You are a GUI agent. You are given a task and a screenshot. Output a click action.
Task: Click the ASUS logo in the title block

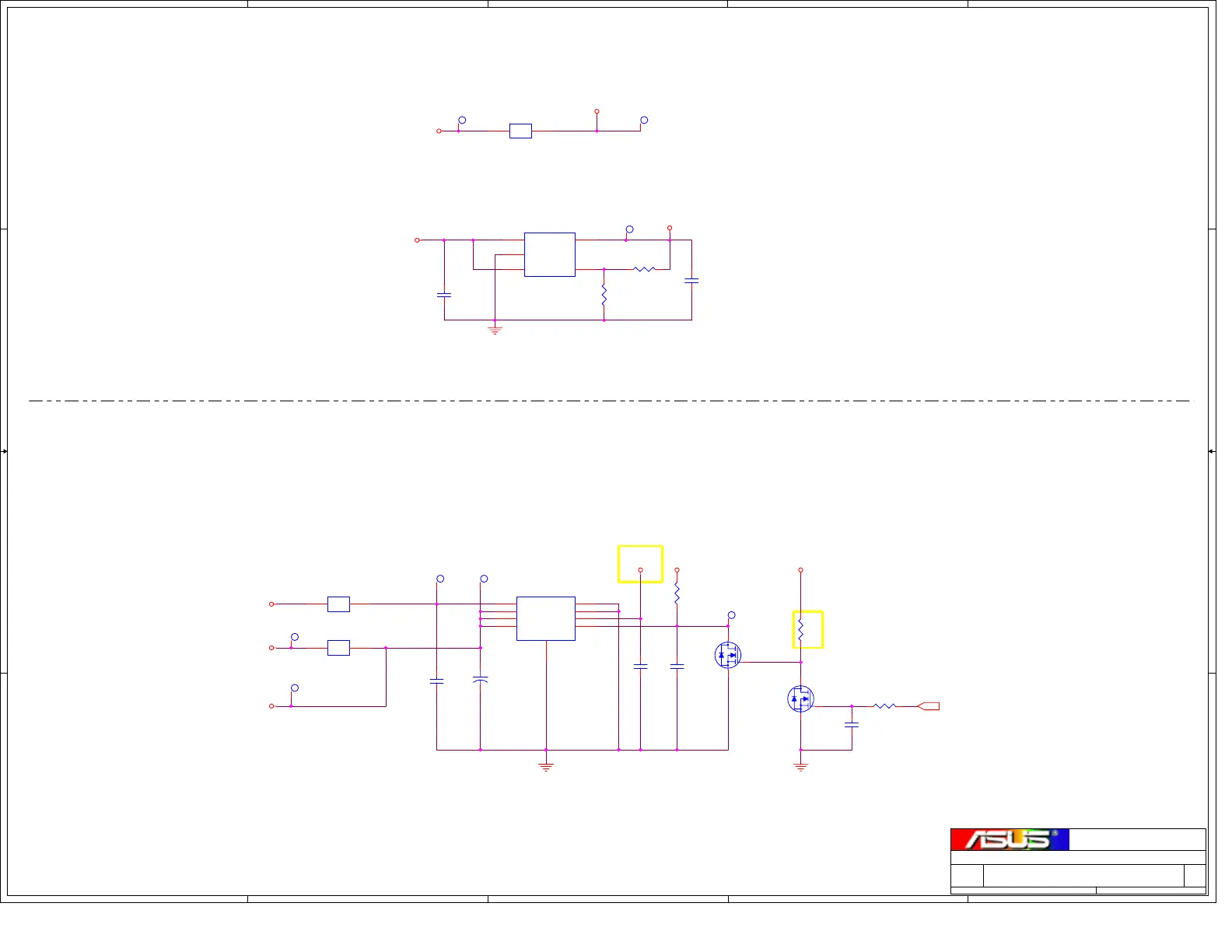[x=1010, y=839]
